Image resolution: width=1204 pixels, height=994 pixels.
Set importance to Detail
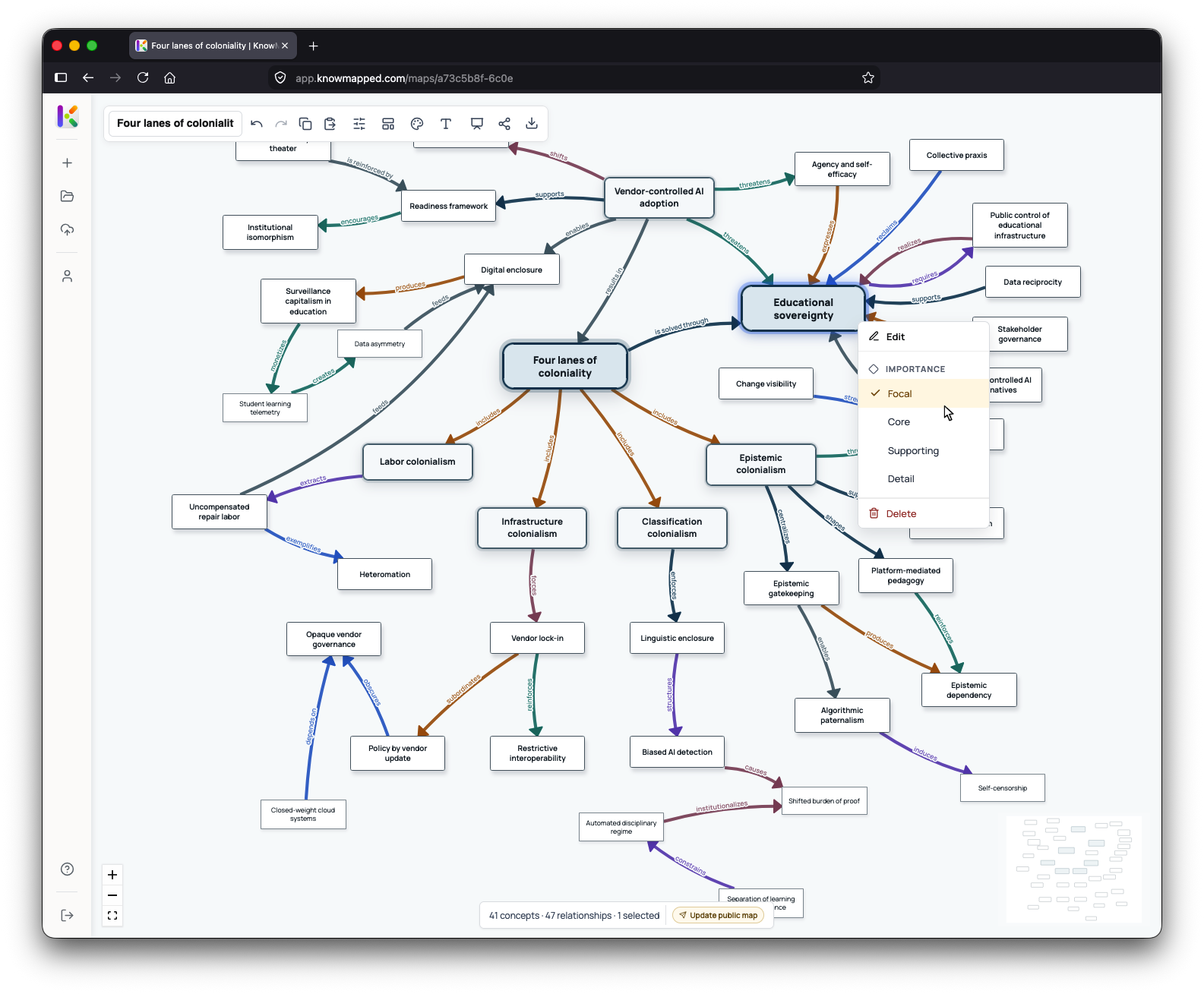click(x=924, y=479)
